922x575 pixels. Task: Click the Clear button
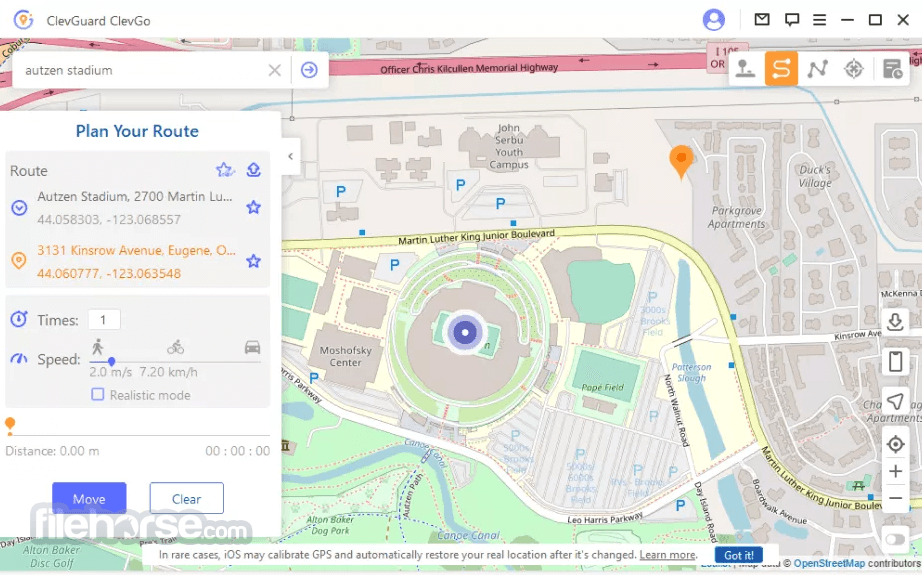point(186,499)
